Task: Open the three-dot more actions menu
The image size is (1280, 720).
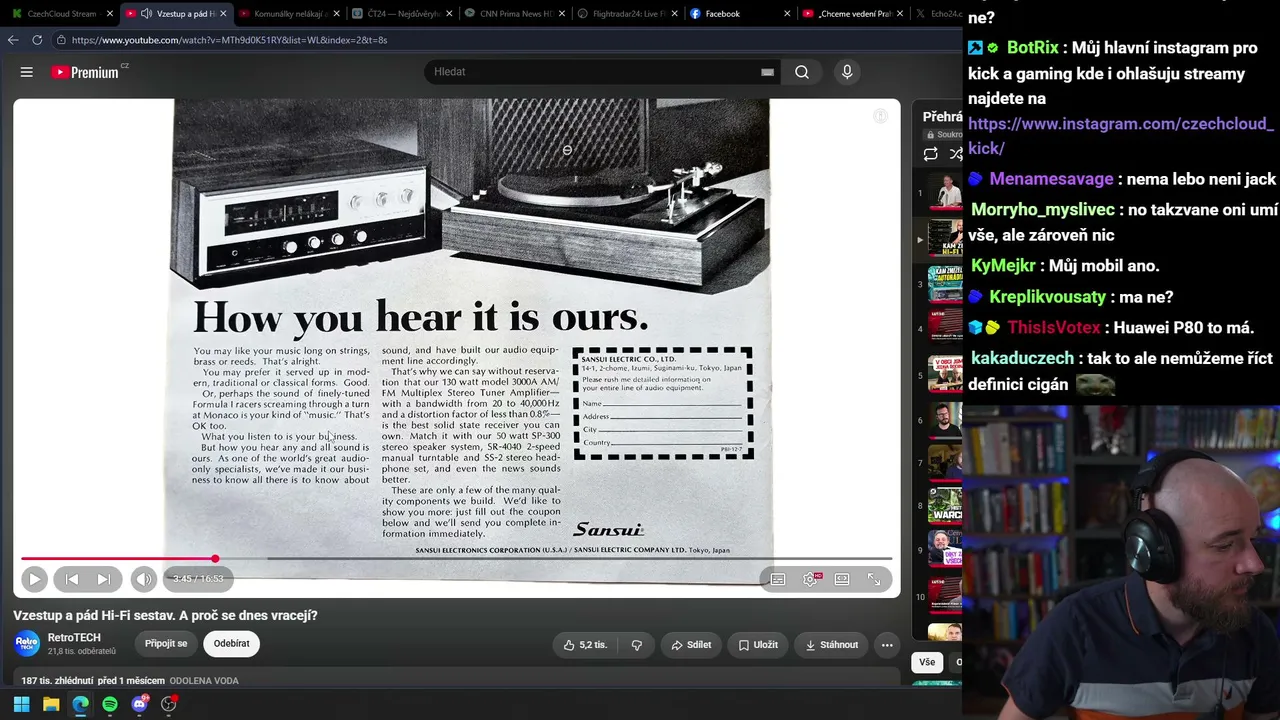Action: coord(887,645)
